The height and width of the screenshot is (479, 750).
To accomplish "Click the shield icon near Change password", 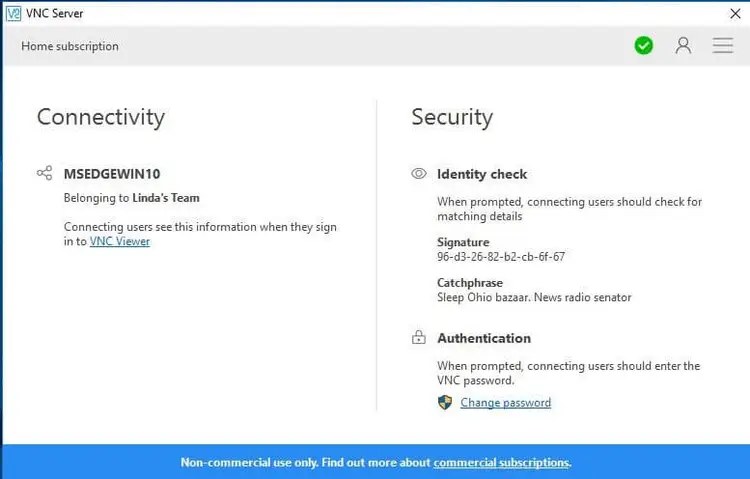I will [x=445, y=403].
